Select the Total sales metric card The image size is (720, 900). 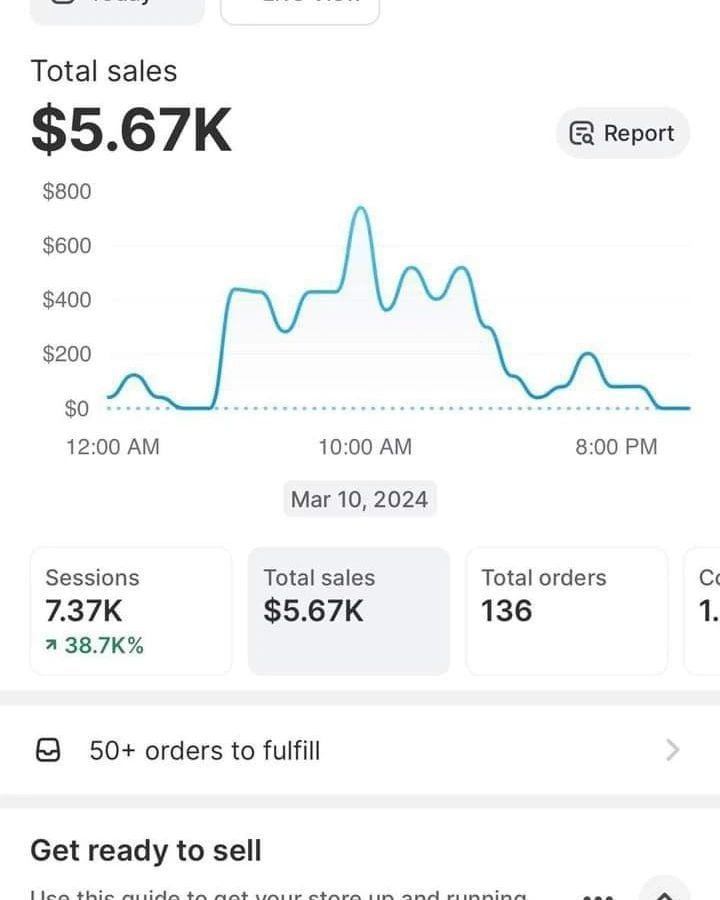coord(349,610)
